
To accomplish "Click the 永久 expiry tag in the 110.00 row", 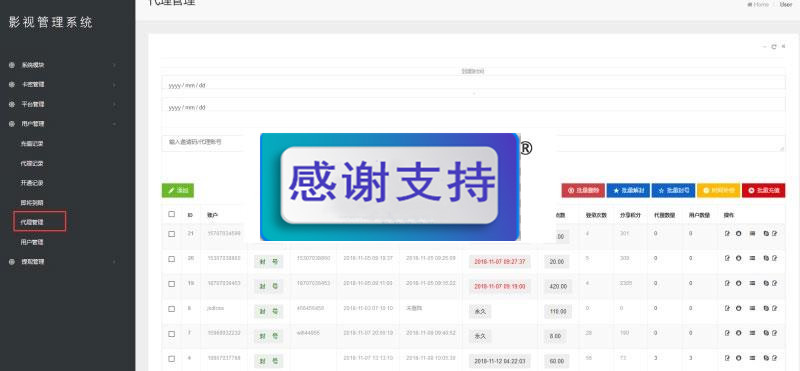I will (480, 312).
